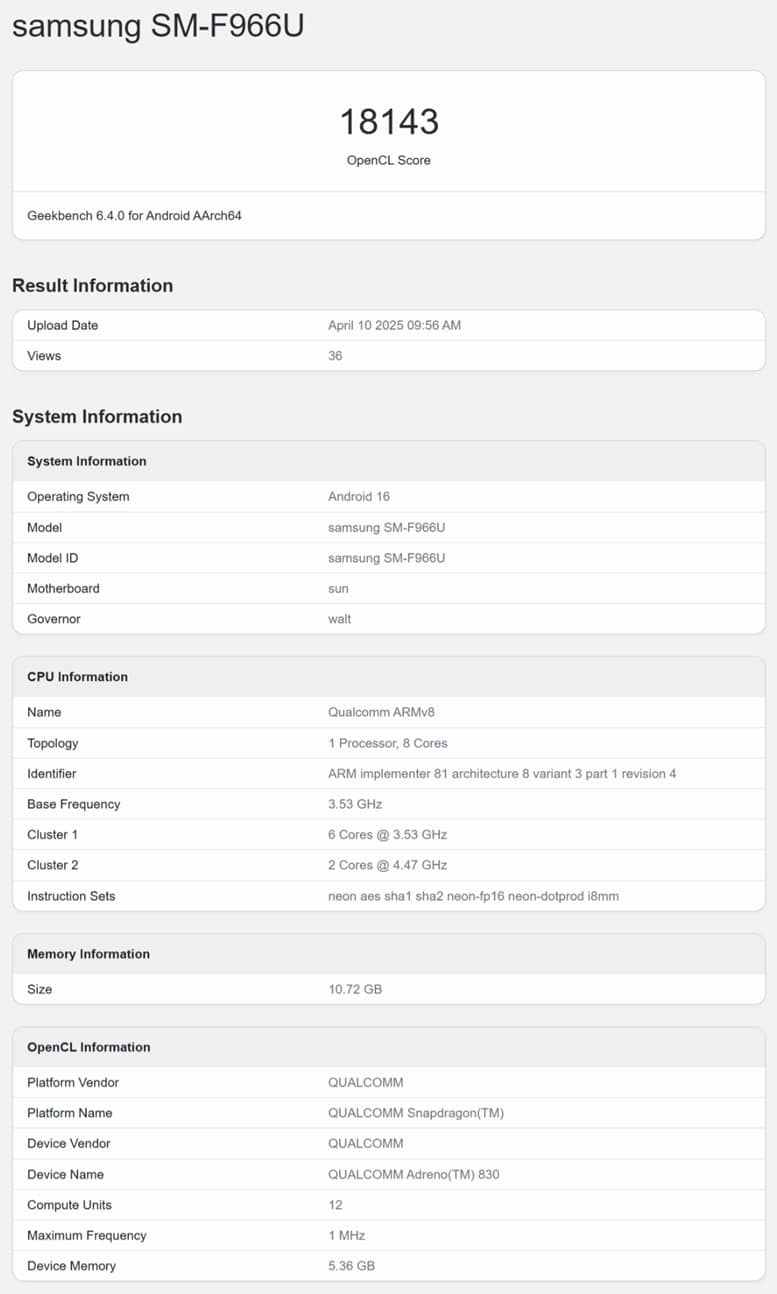Click the Model row label

click(x=44, y=527)
